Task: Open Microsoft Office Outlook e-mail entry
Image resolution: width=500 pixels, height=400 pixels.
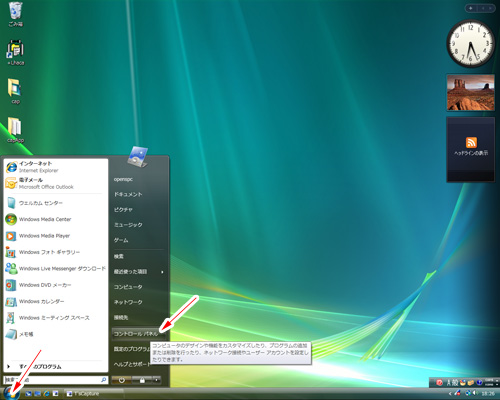Action: click(56, 183)
